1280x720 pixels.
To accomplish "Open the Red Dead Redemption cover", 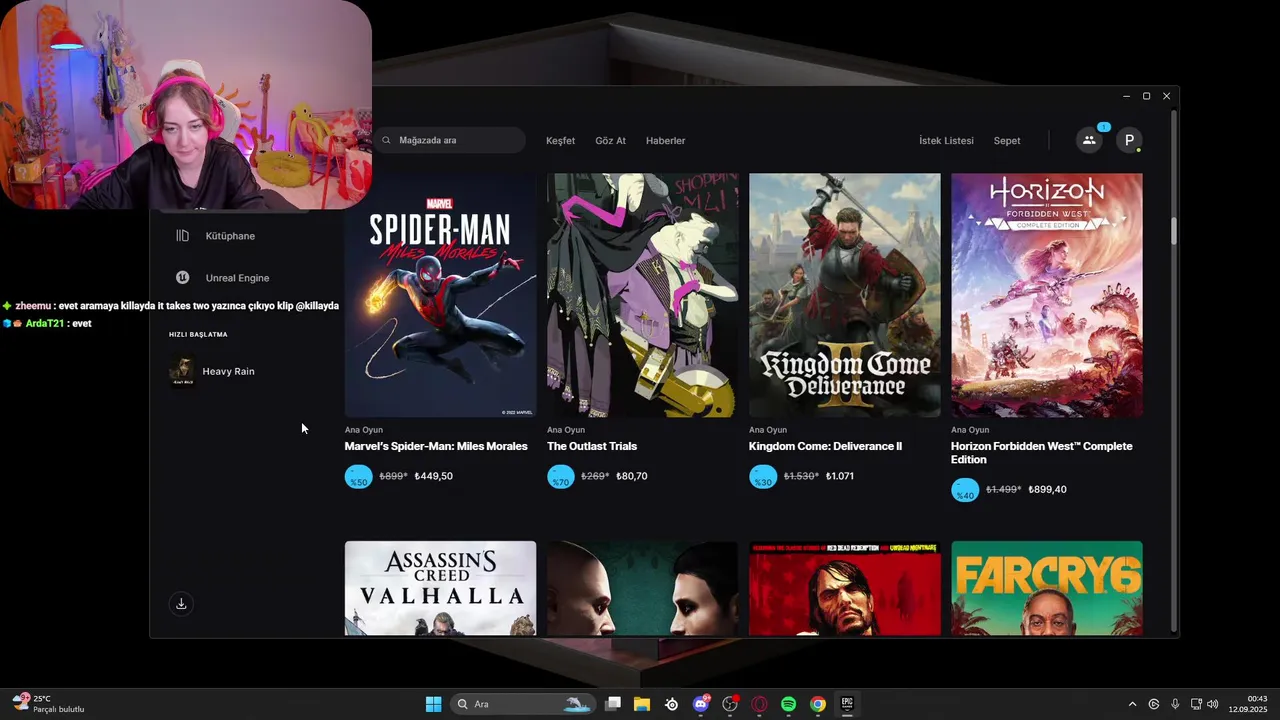I will pos(845,588).
